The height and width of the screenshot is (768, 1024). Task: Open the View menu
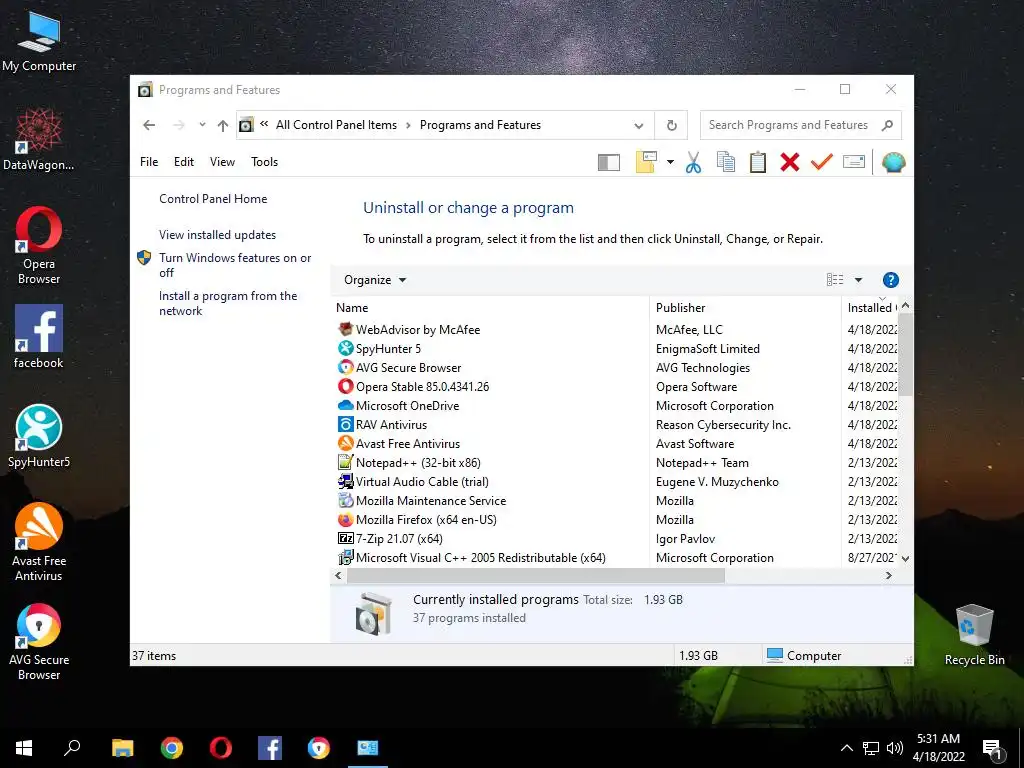point(222,162)
